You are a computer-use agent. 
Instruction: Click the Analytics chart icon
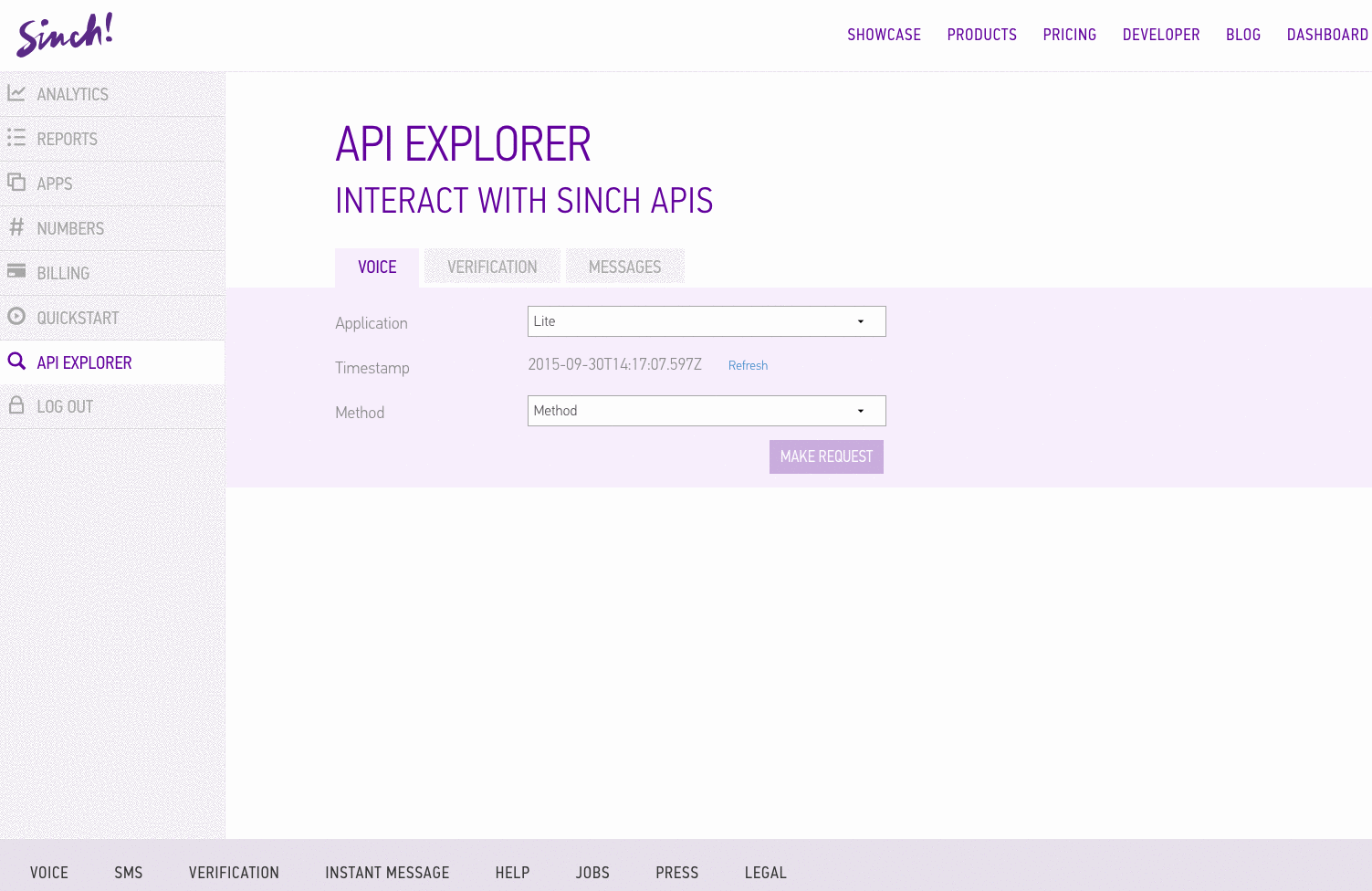click(x=16, y=93)
